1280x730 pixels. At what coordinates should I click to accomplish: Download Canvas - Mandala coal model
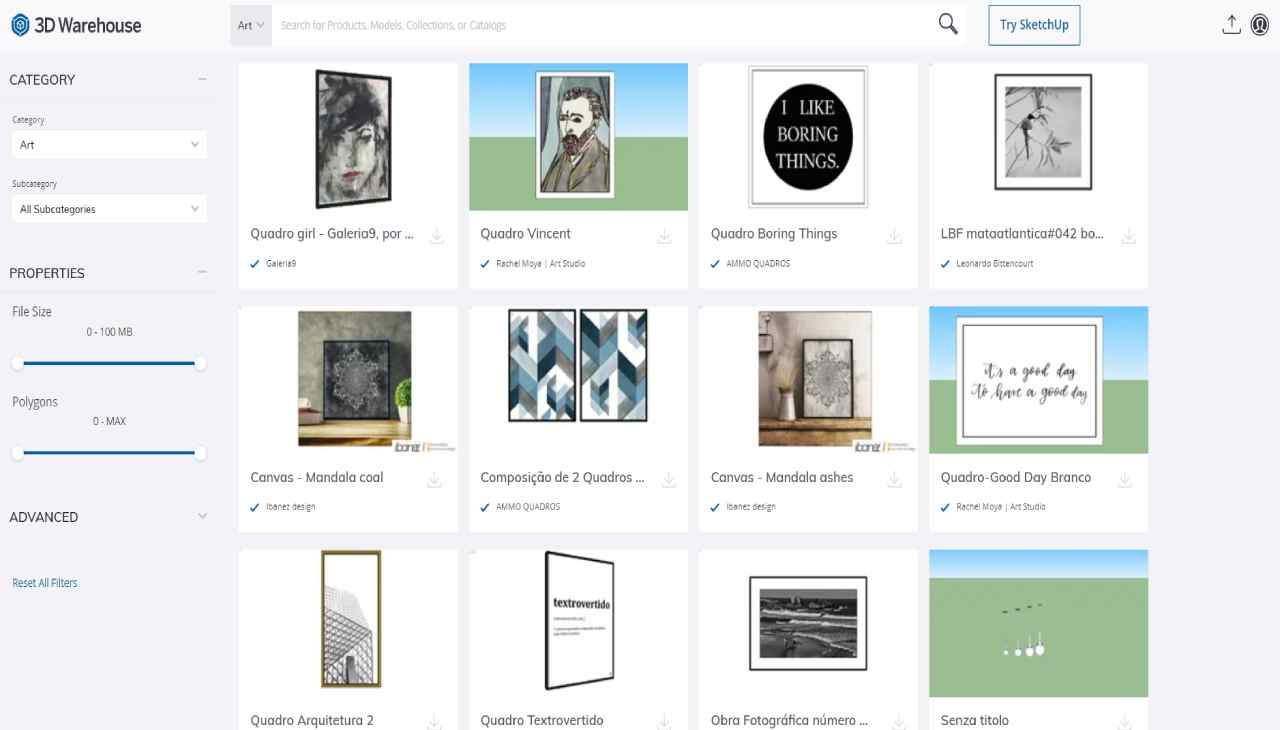point(435,480)
